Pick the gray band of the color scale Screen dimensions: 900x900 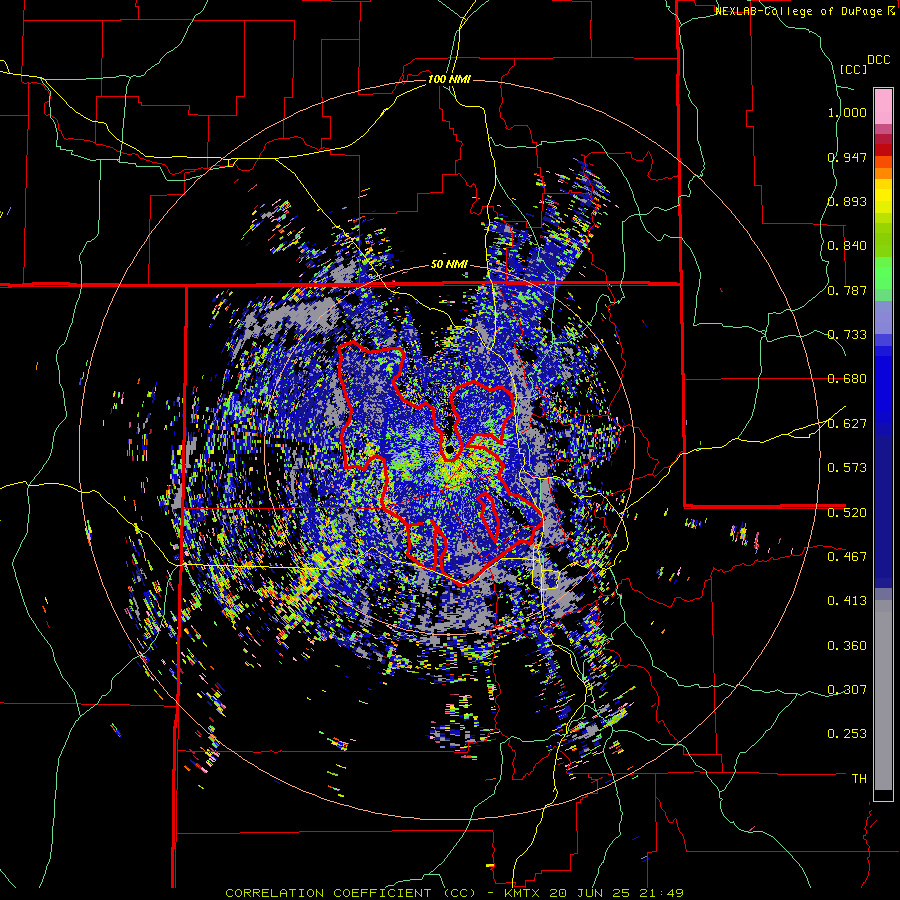point(883,695)
